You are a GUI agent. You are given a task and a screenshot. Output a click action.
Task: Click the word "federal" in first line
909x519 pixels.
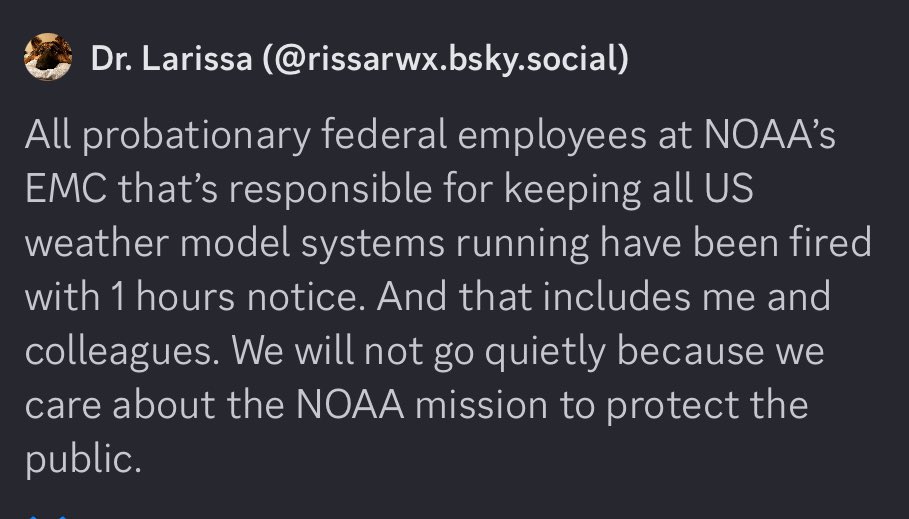tap(384, 134)
